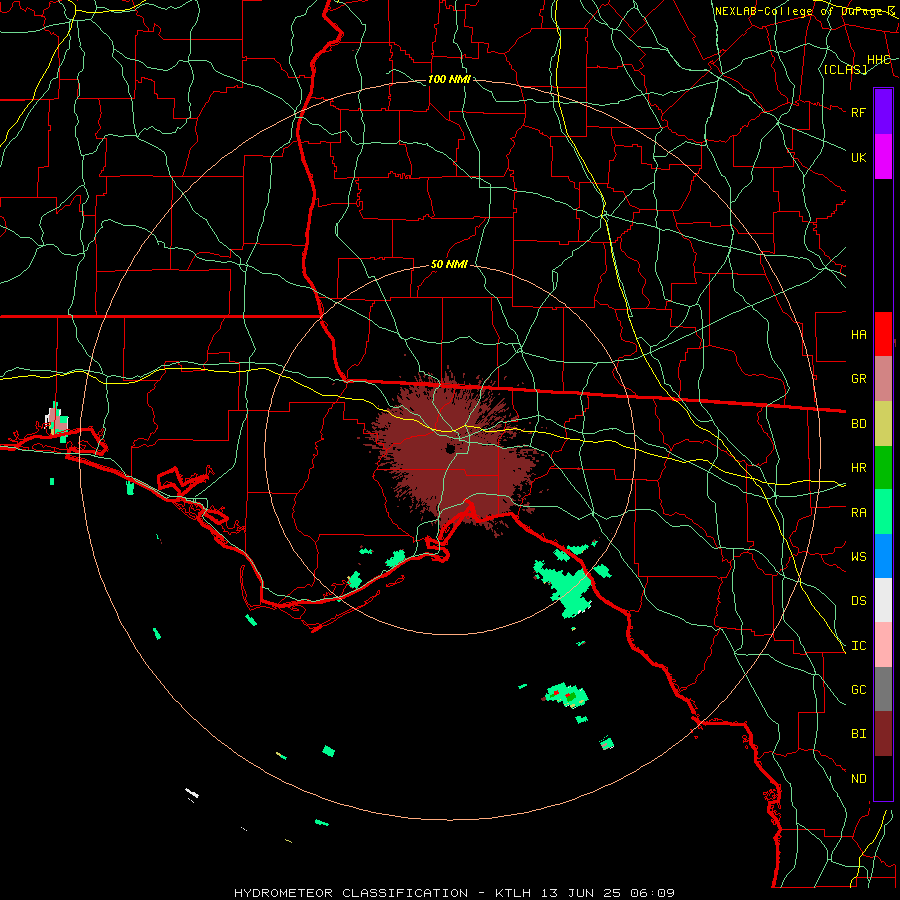This screenshot has height=900, width=900.
Task: Click the IC legend label
Action: (859, 646)
